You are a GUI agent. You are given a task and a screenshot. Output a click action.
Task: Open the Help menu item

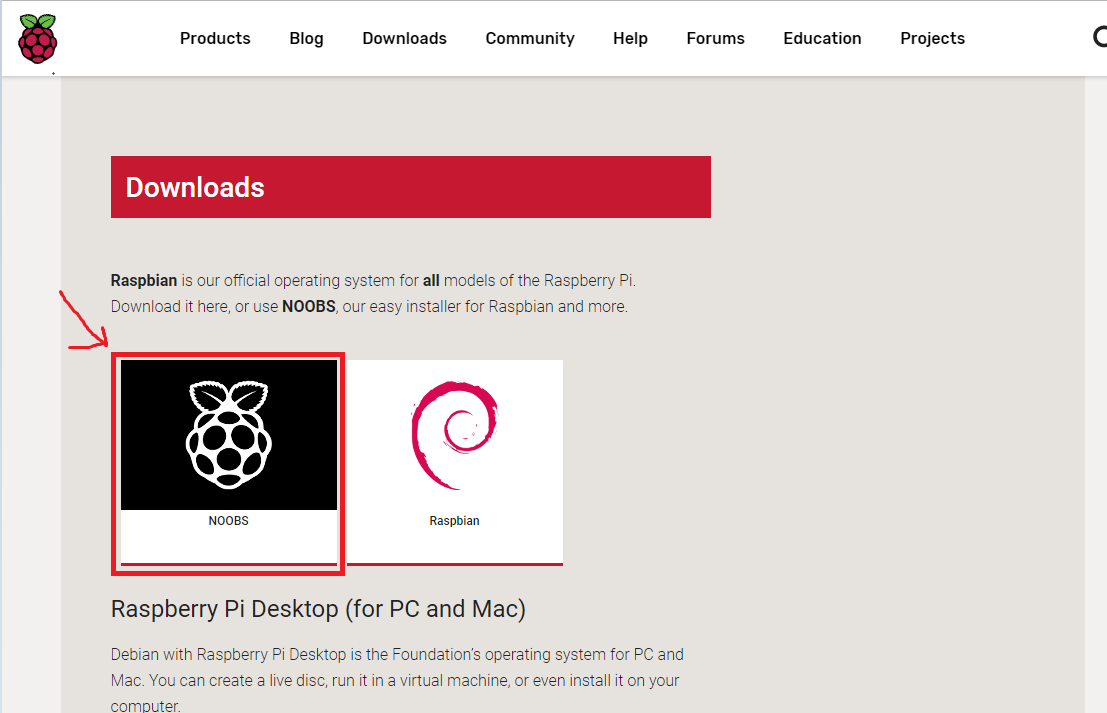[x=630, y=38]
